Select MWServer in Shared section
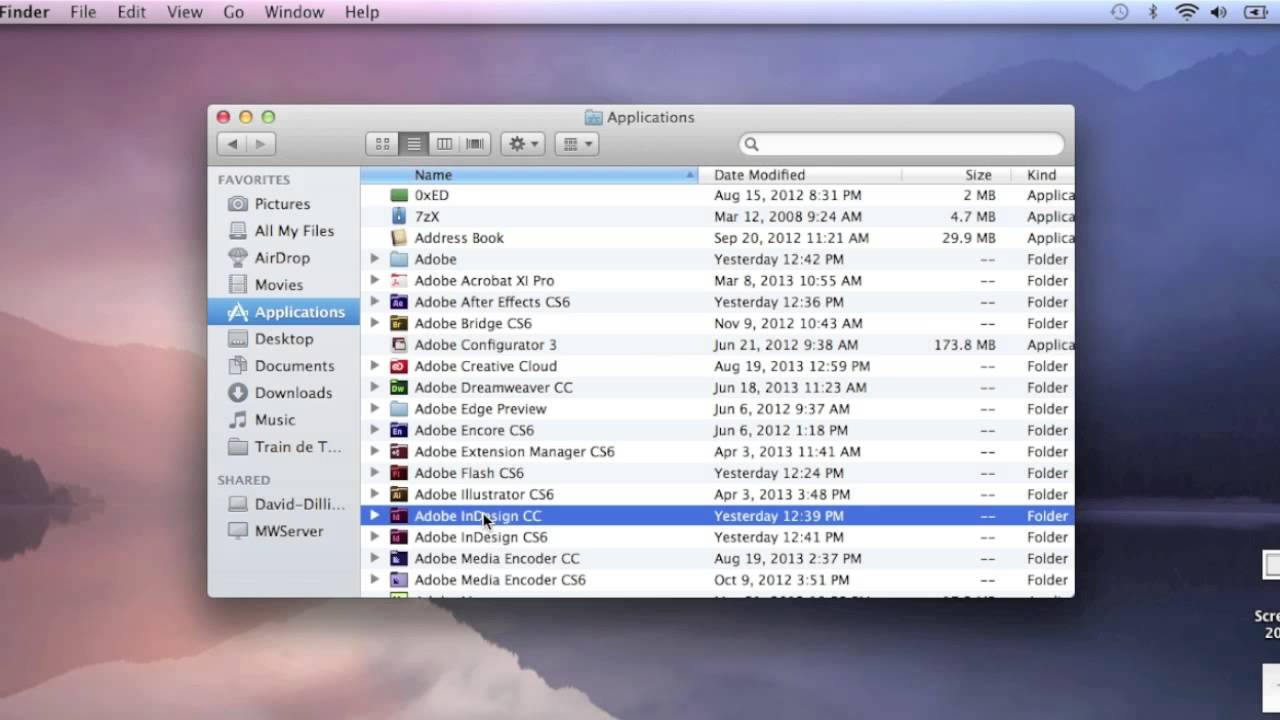Viewport: 1280px width, 720px height. point(284,531)
